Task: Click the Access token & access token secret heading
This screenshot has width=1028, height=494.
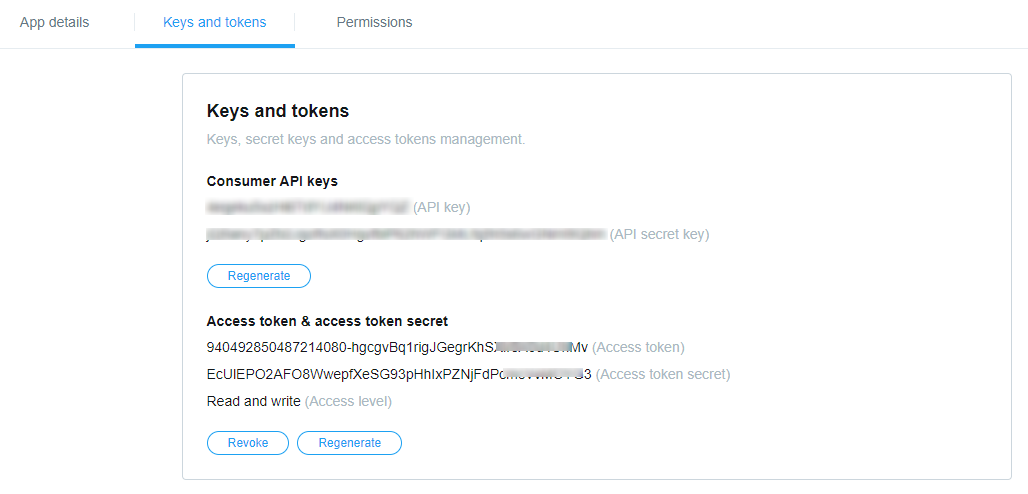Action: click(x=327, y=321)
